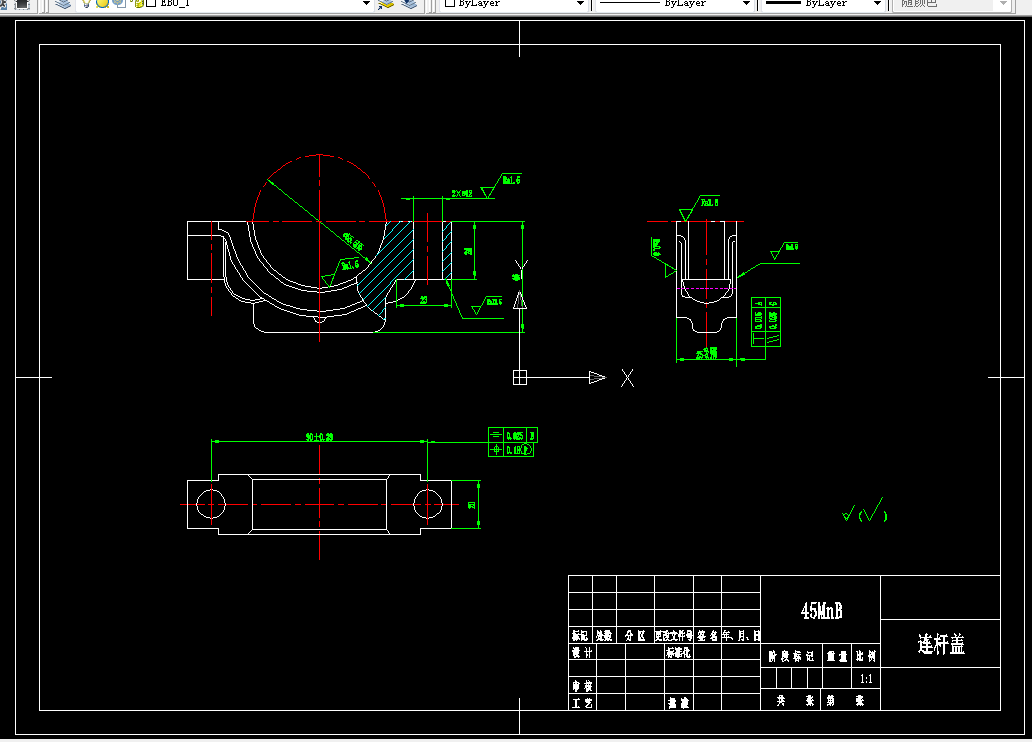
Task: Select the left bolt hole circle in top view
Action: (211, 505)
